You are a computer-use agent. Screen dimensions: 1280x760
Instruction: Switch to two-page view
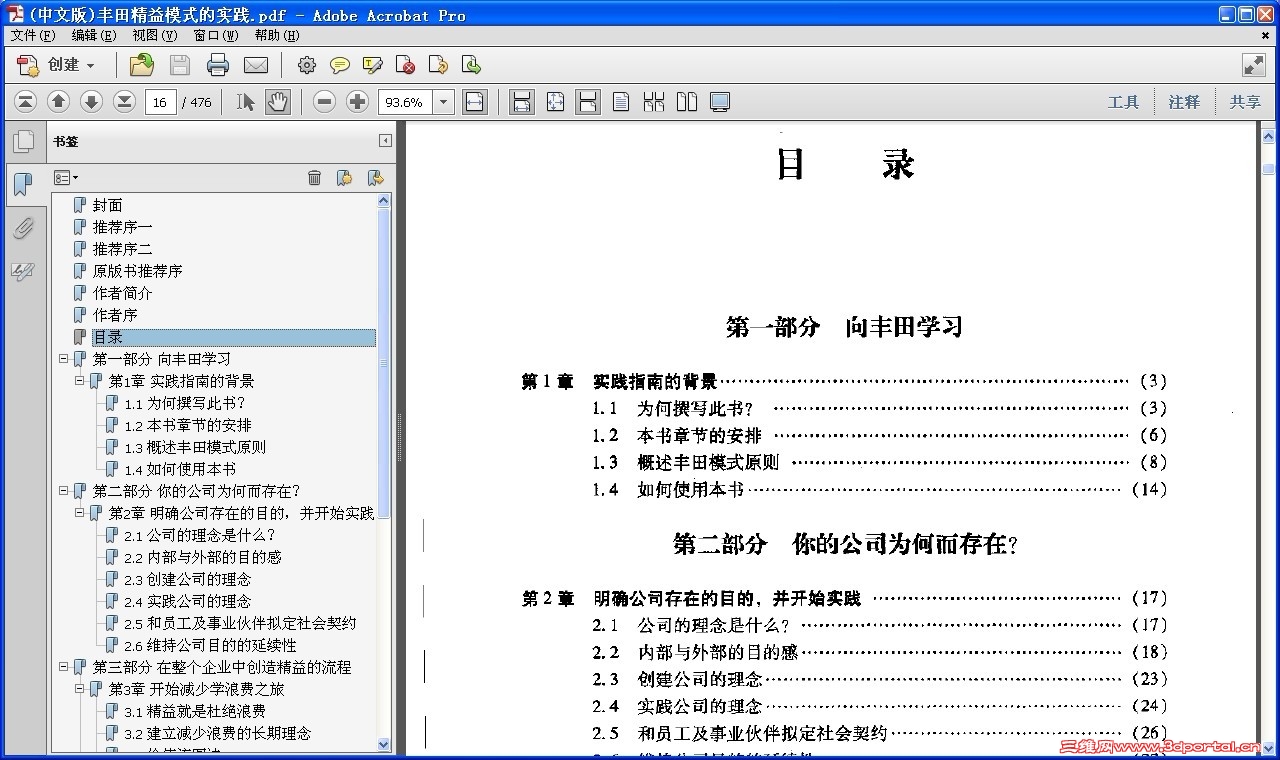pos(686,101)
